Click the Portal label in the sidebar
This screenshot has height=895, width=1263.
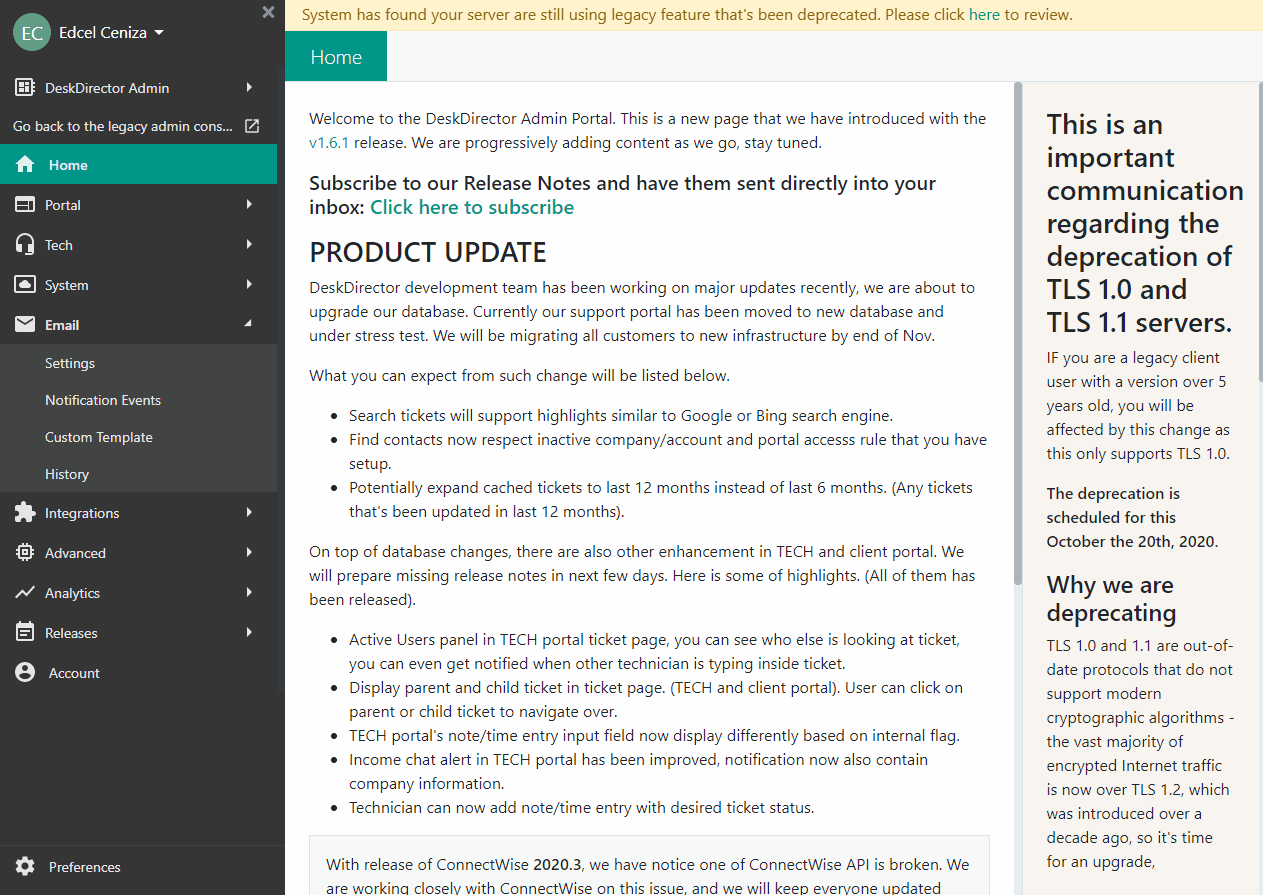[63, 205]
